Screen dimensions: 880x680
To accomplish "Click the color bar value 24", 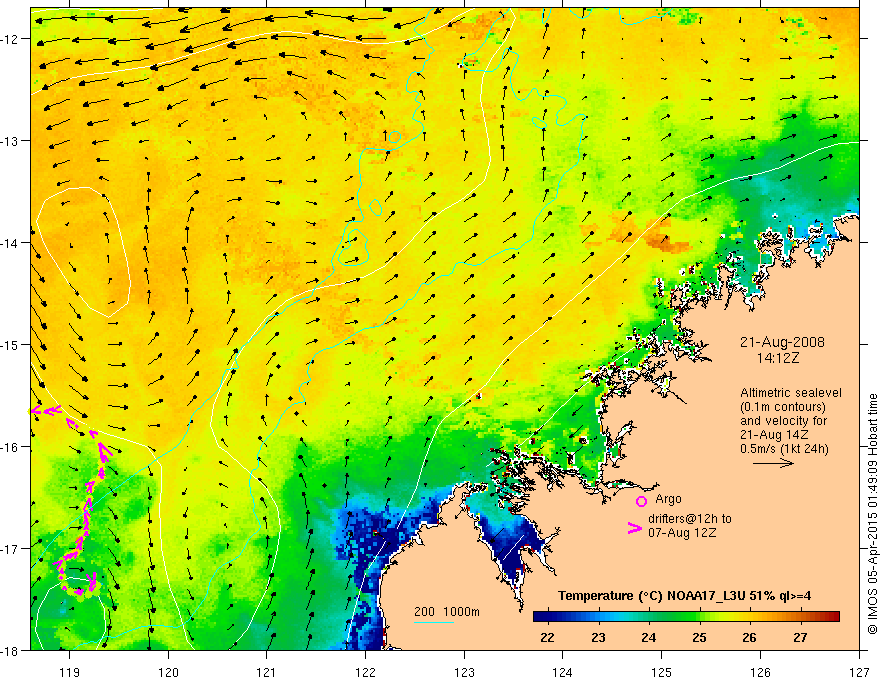I will 649,637.
